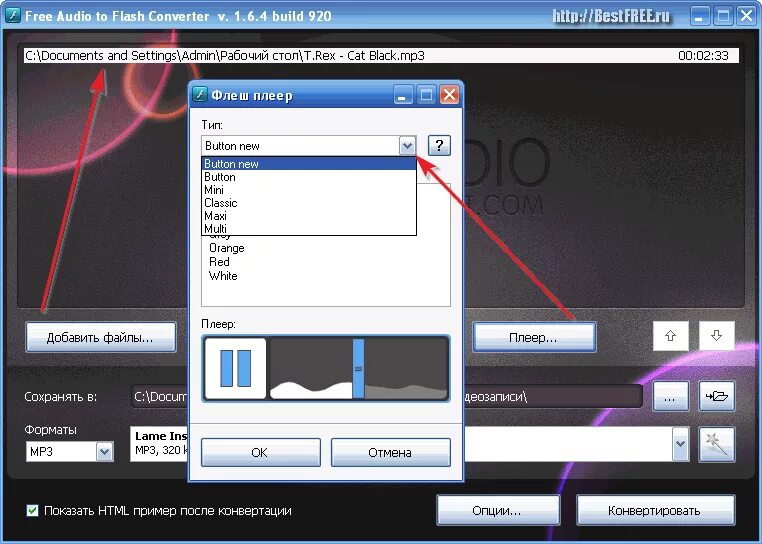Click the Плеер button
Screen dimensions: 762x544
click(x=534, y=337)
